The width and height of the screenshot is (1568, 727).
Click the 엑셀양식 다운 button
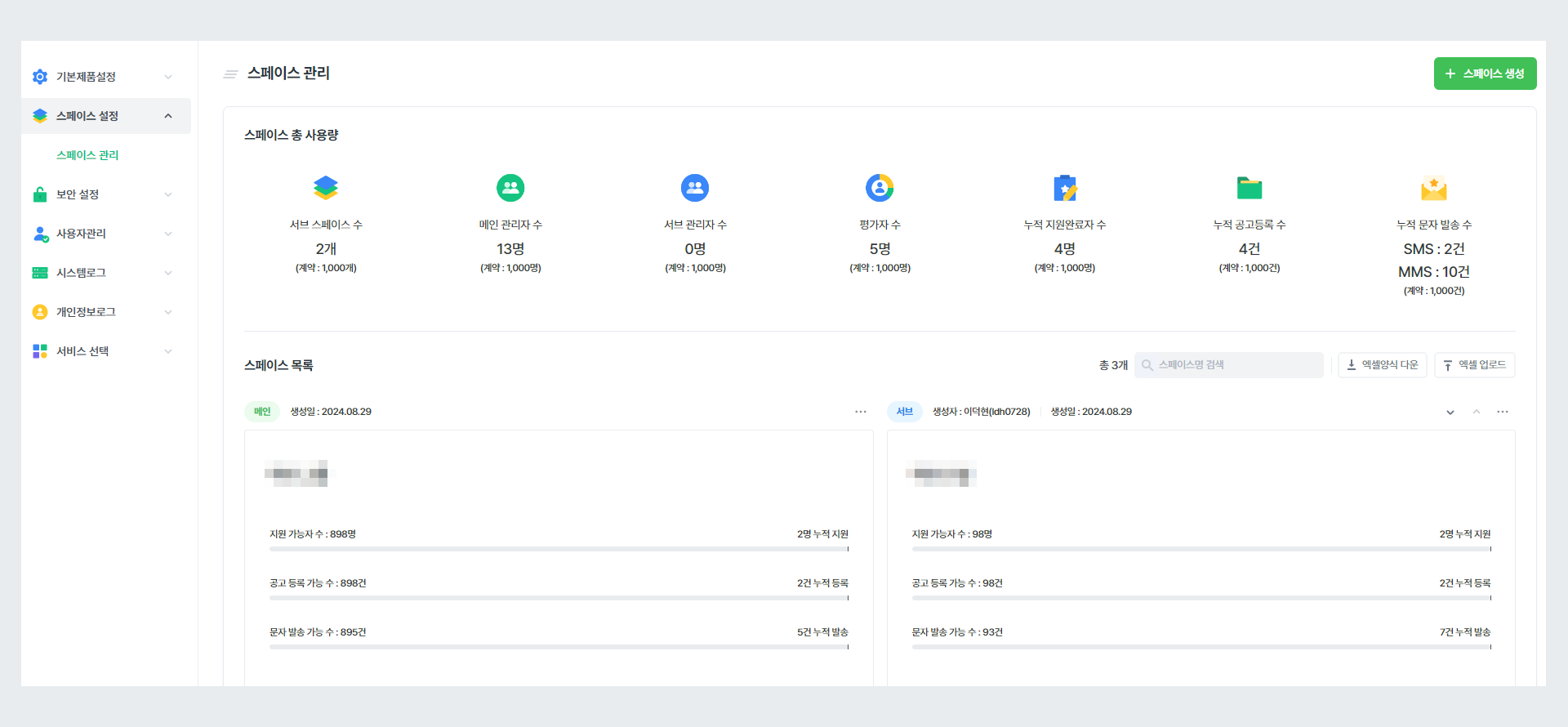(x=1383, y=365)
